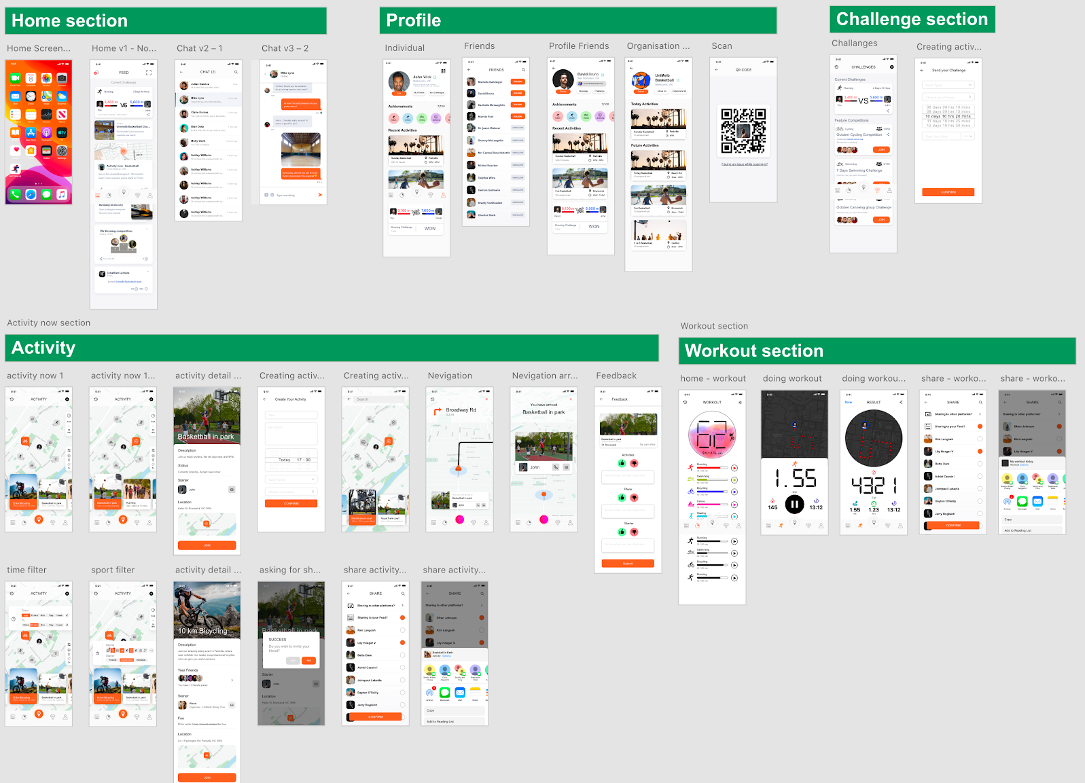
Task: Open the first dropdown in Send your Challenge form
Action: pyautogui.click(x=948, y=85)
